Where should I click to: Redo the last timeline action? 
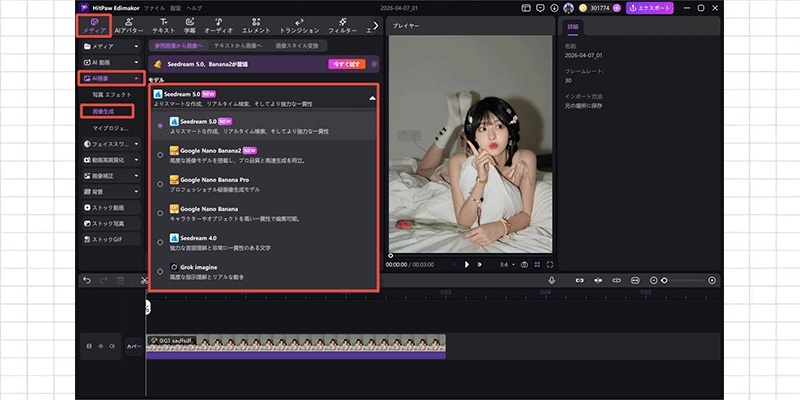[104, 280]
